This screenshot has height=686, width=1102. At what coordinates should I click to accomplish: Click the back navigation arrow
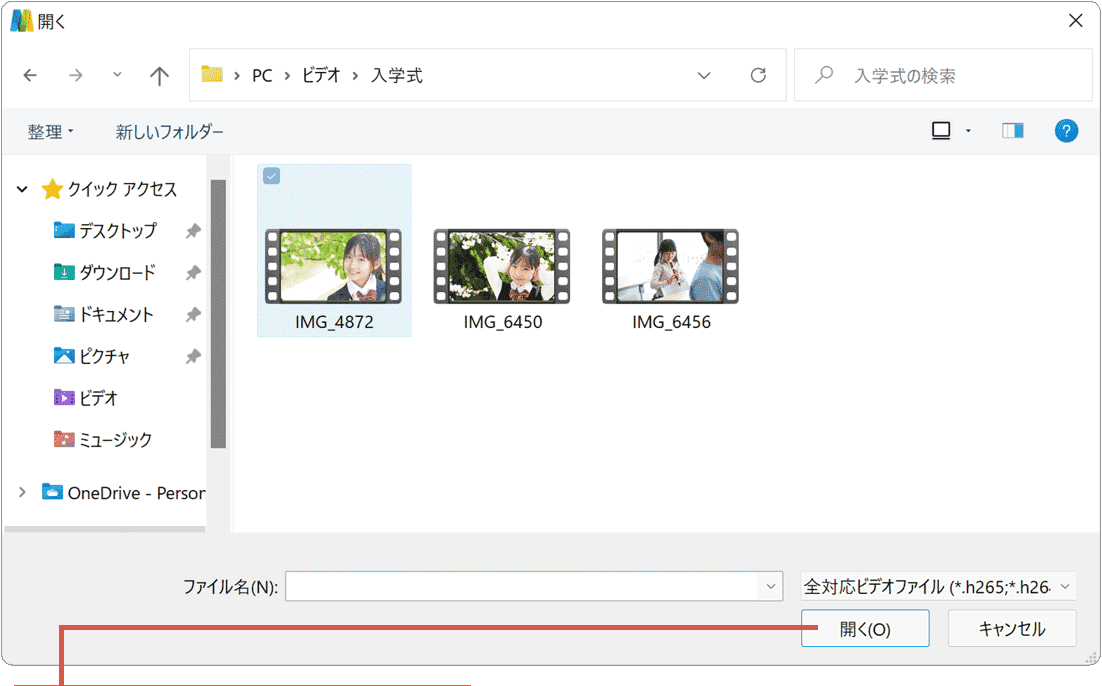pyautogui.click(x=30, y=76)
